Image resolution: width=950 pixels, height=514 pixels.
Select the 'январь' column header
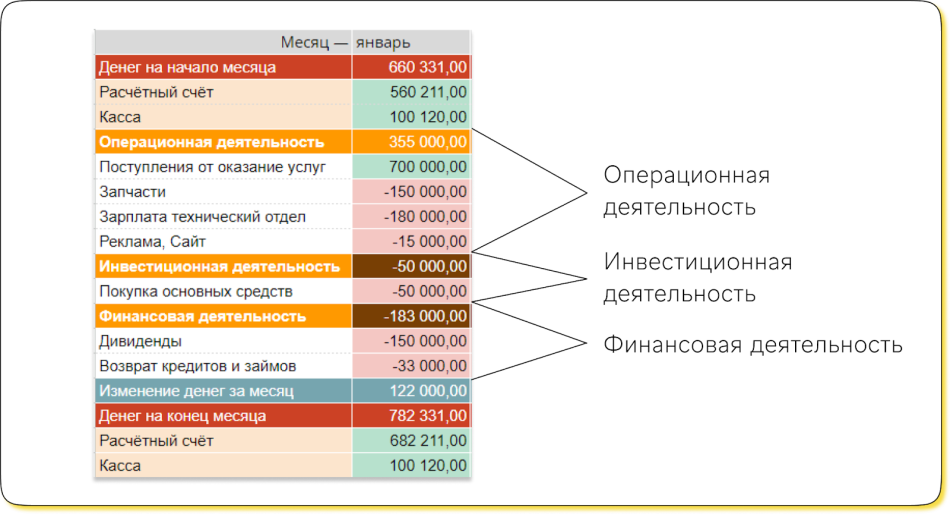(x=411, y=42)
